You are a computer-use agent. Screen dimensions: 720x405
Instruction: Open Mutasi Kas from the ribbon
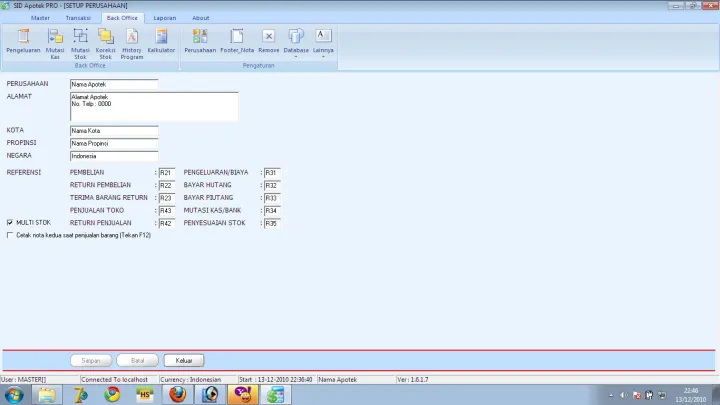click(x=55, y=44)
